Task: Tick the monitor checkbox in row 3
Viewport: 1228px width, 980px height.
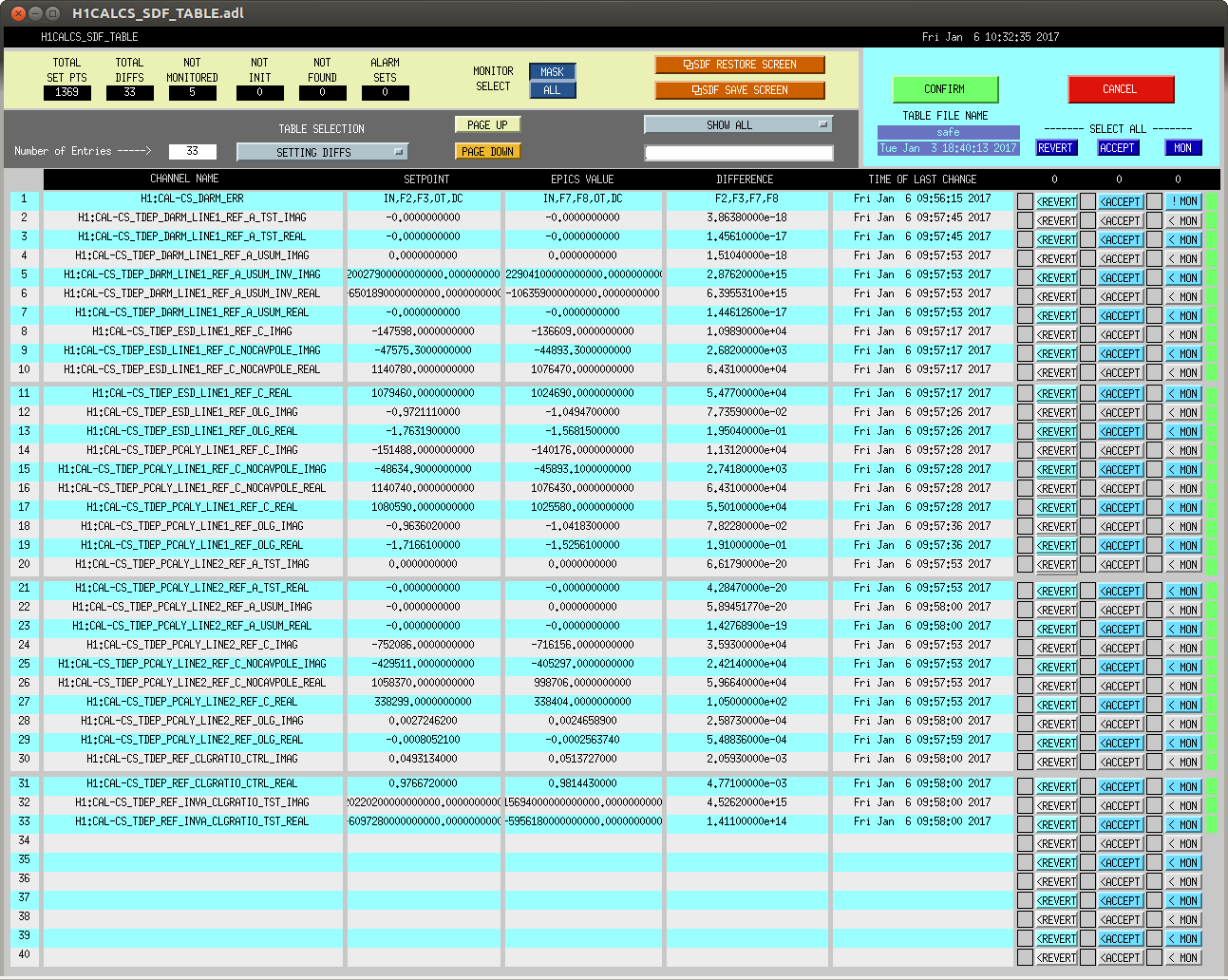Action: 1154,239
